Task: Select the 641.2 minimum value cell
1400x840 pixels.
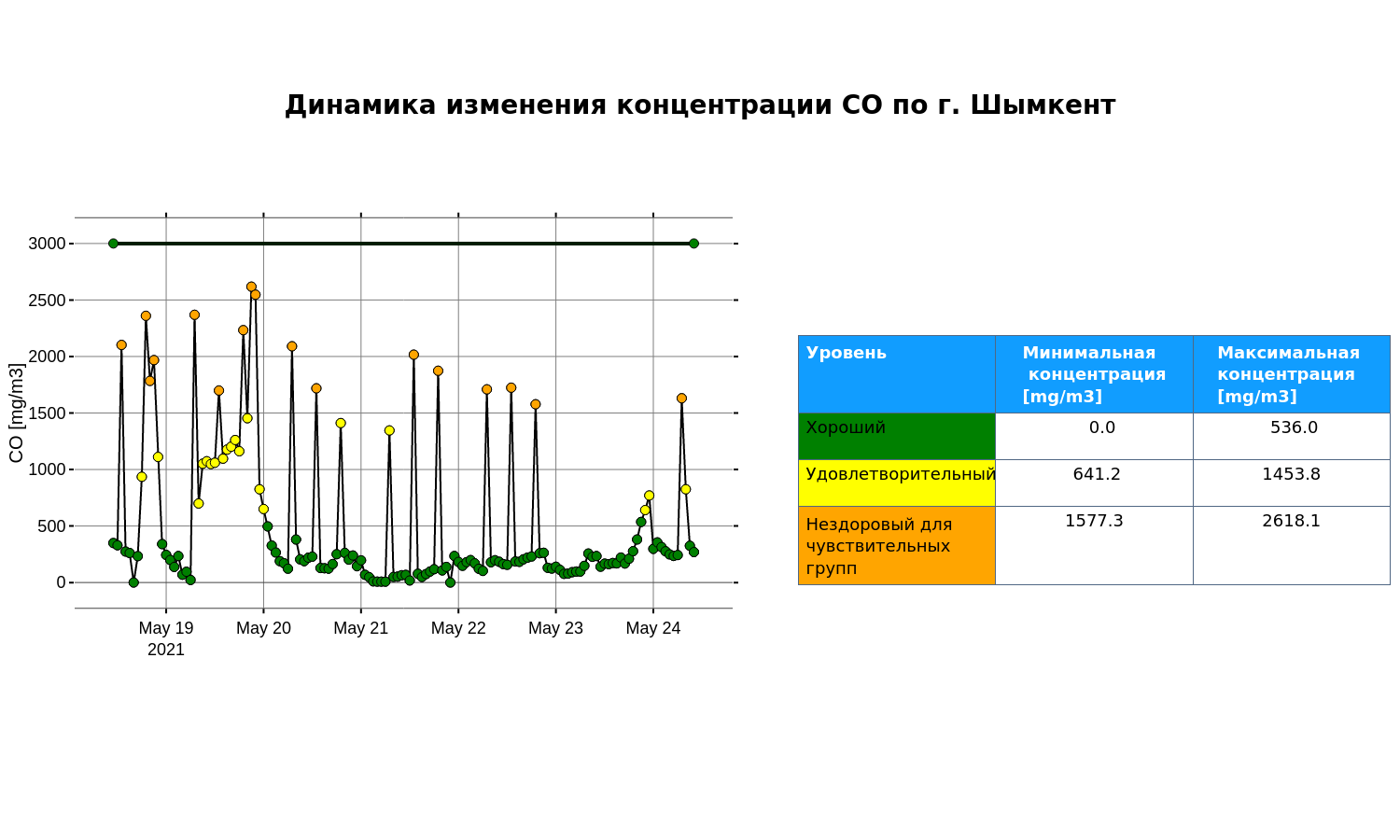Action: click(x=1094, y=483)
